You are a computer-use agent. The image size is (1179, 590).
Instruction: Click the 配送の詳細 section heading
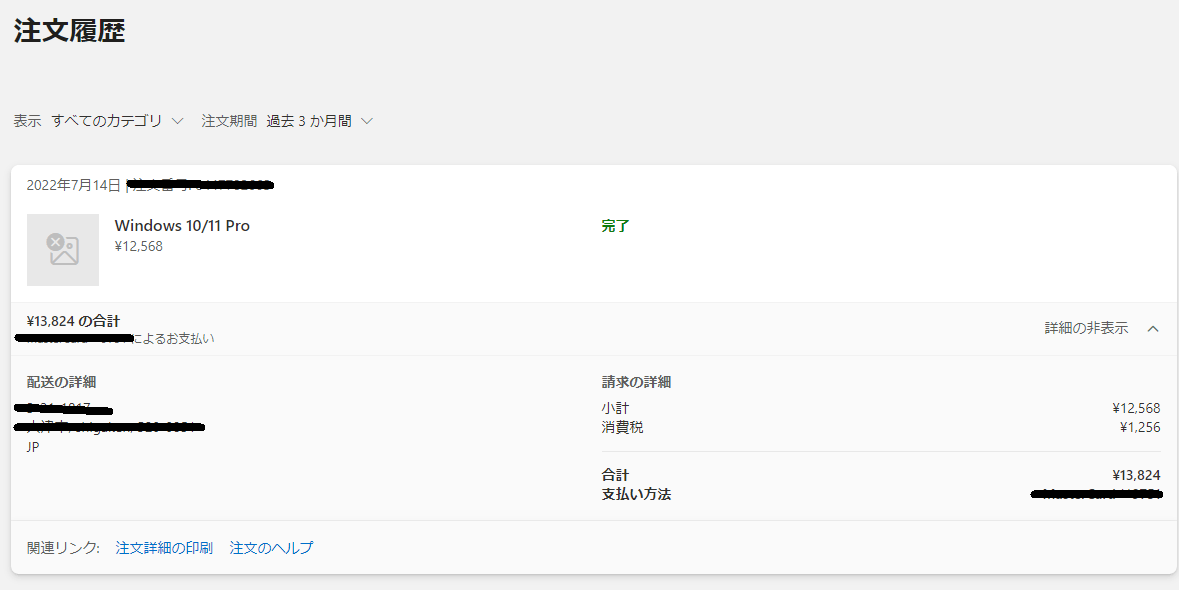click(62, 382)
